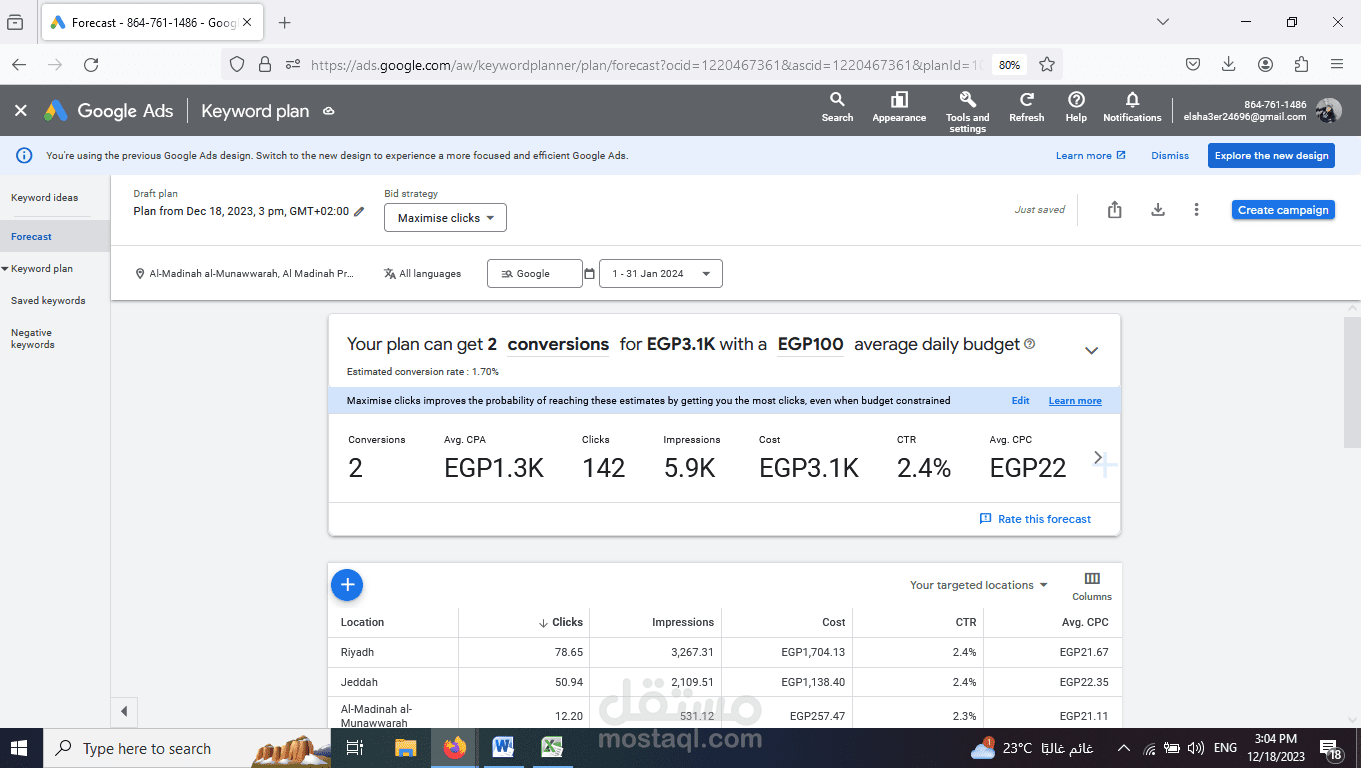Click the Refresh icon in Google Ads header
1361x768 pixels.
(x=1026, y=107)
